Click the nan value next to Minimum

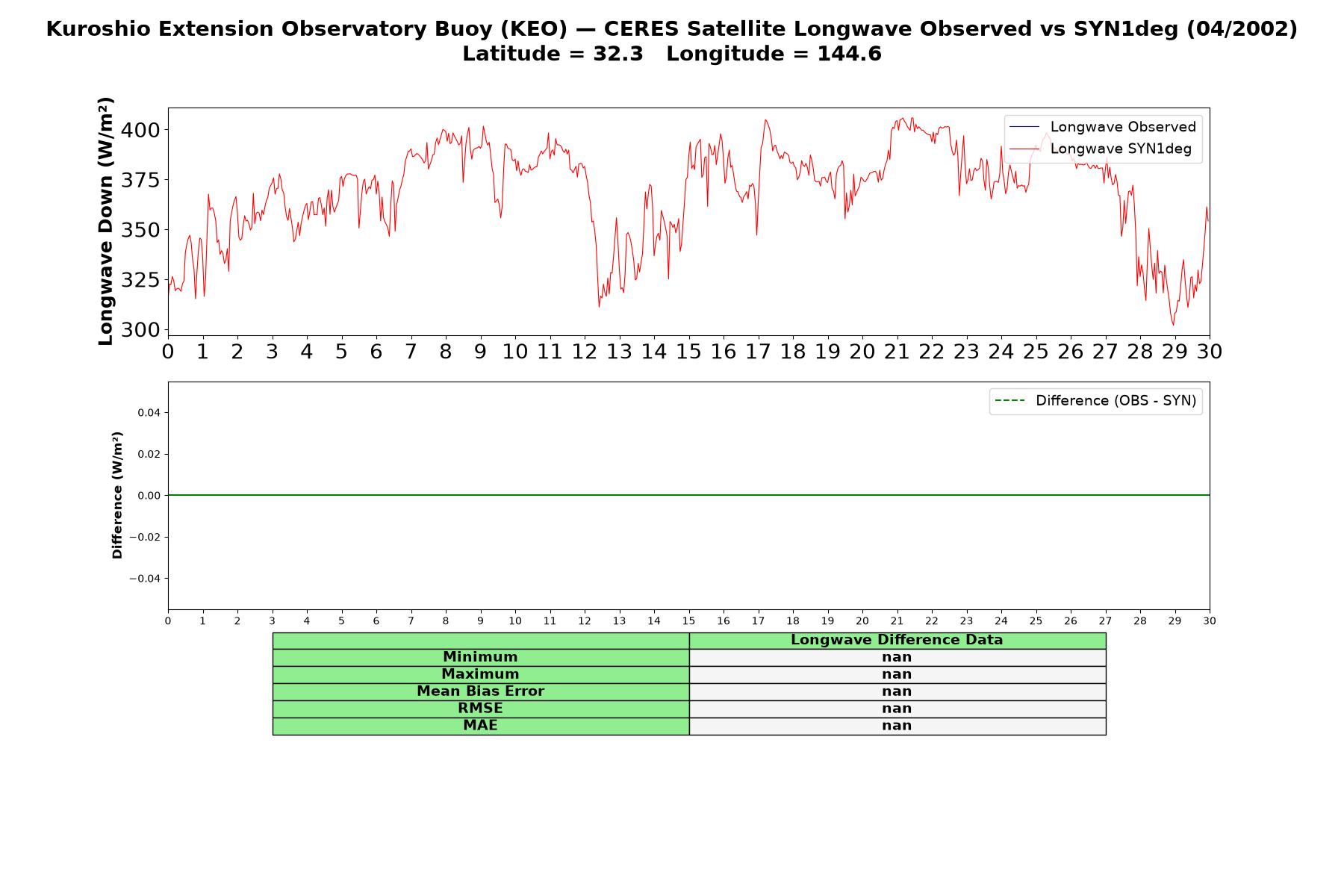[897, 657]
